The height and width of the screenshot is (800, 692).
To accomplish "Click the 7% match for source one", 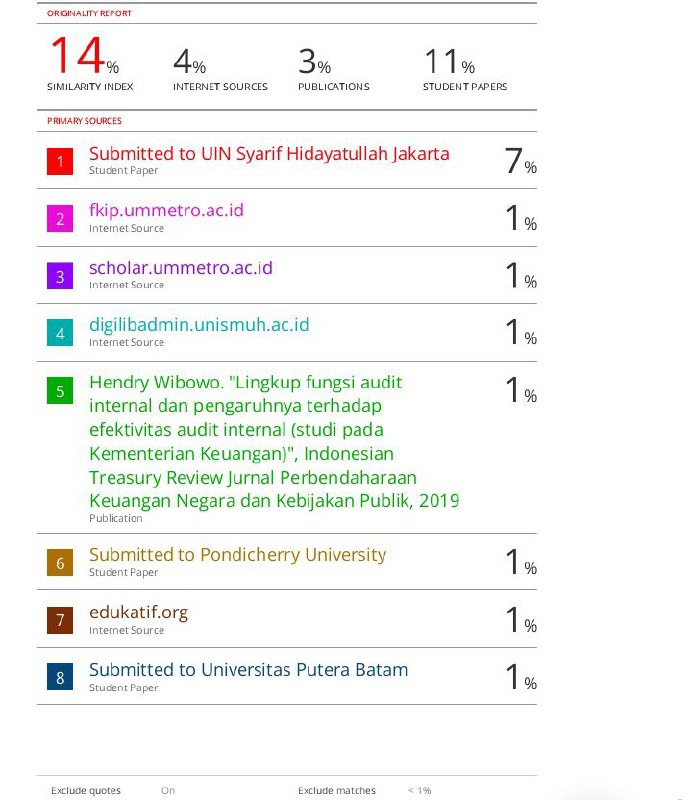I will coord(521,161).
